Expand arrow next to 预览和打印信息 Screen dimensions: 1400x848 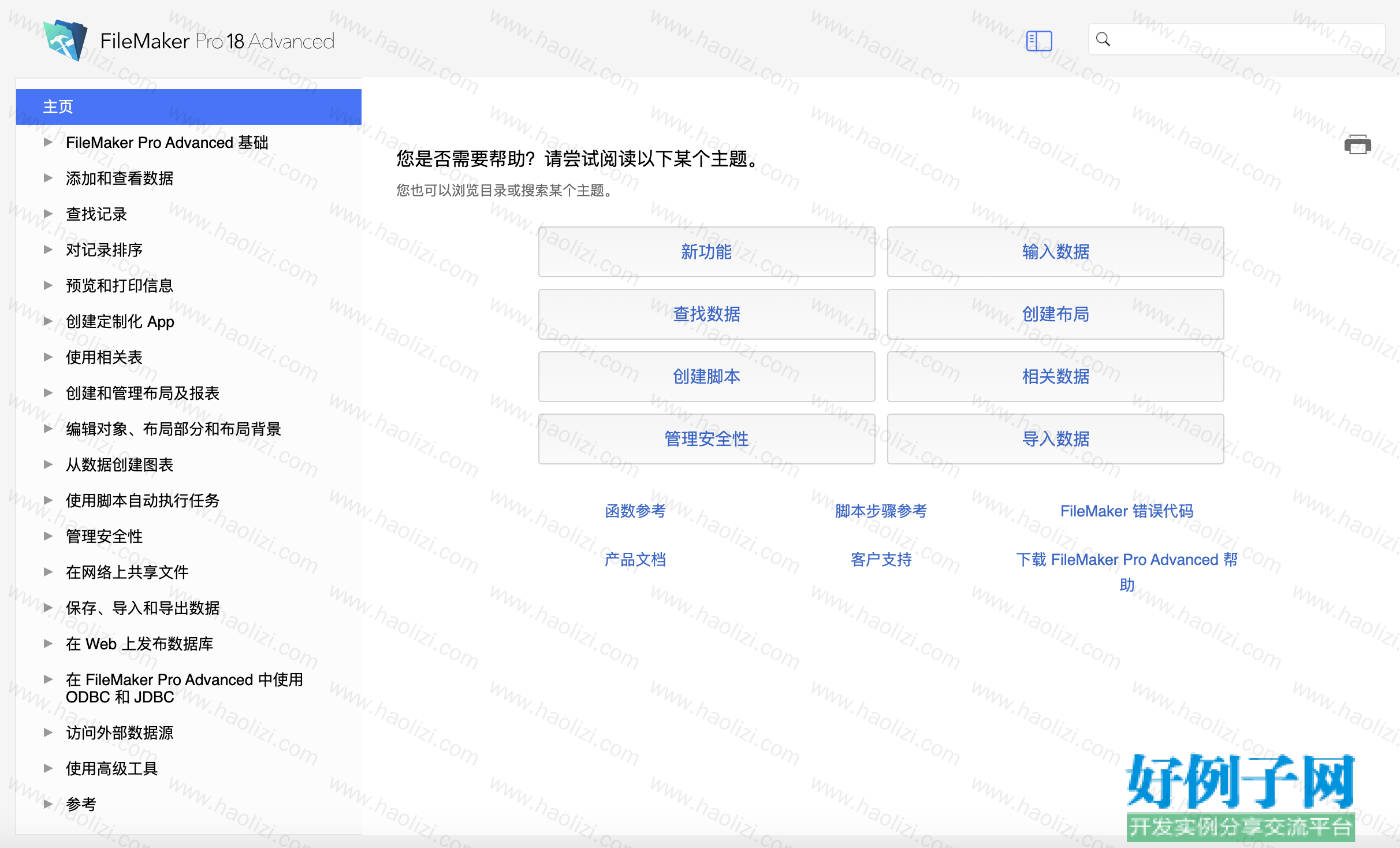(49, 285)
